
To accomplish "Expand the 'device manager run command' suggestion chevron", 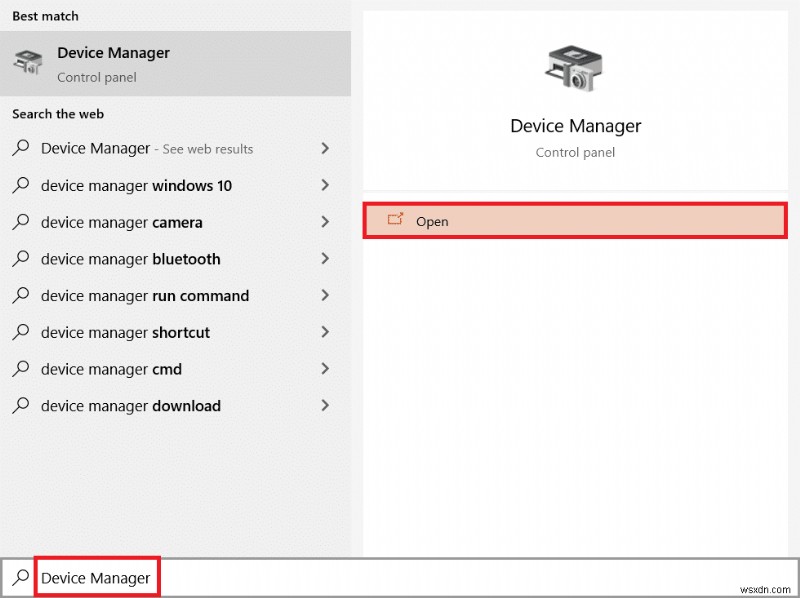I will coord(325,295).
